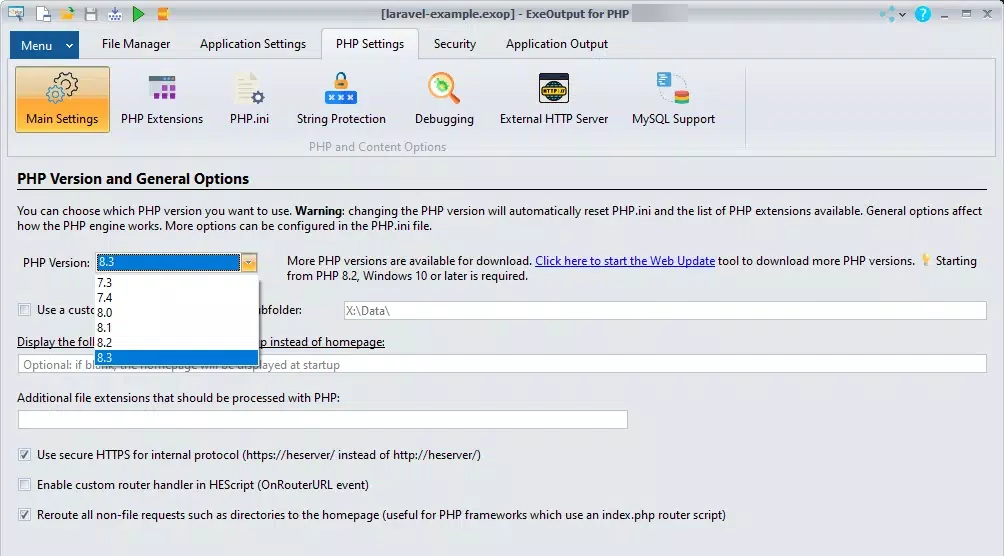This screenshot has width=1004, height=556.
Task: Switch to the Security tab
Action: coord(455,44)
